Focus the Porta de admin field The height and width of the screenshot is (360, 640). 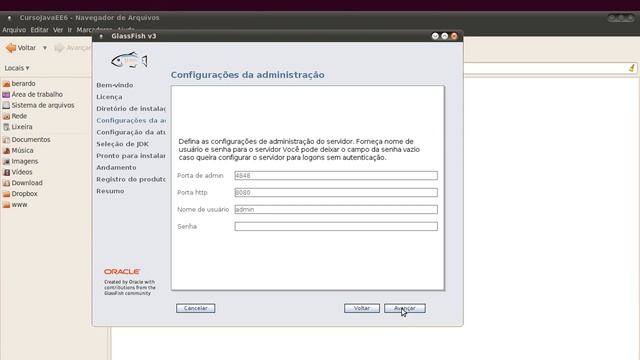[x=336, y=176]
